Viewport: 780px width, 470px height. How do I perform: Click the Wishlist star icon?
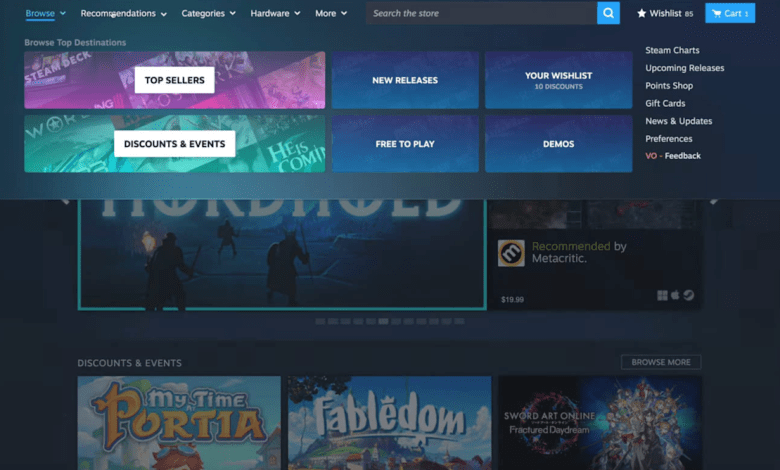coord(641,13)
